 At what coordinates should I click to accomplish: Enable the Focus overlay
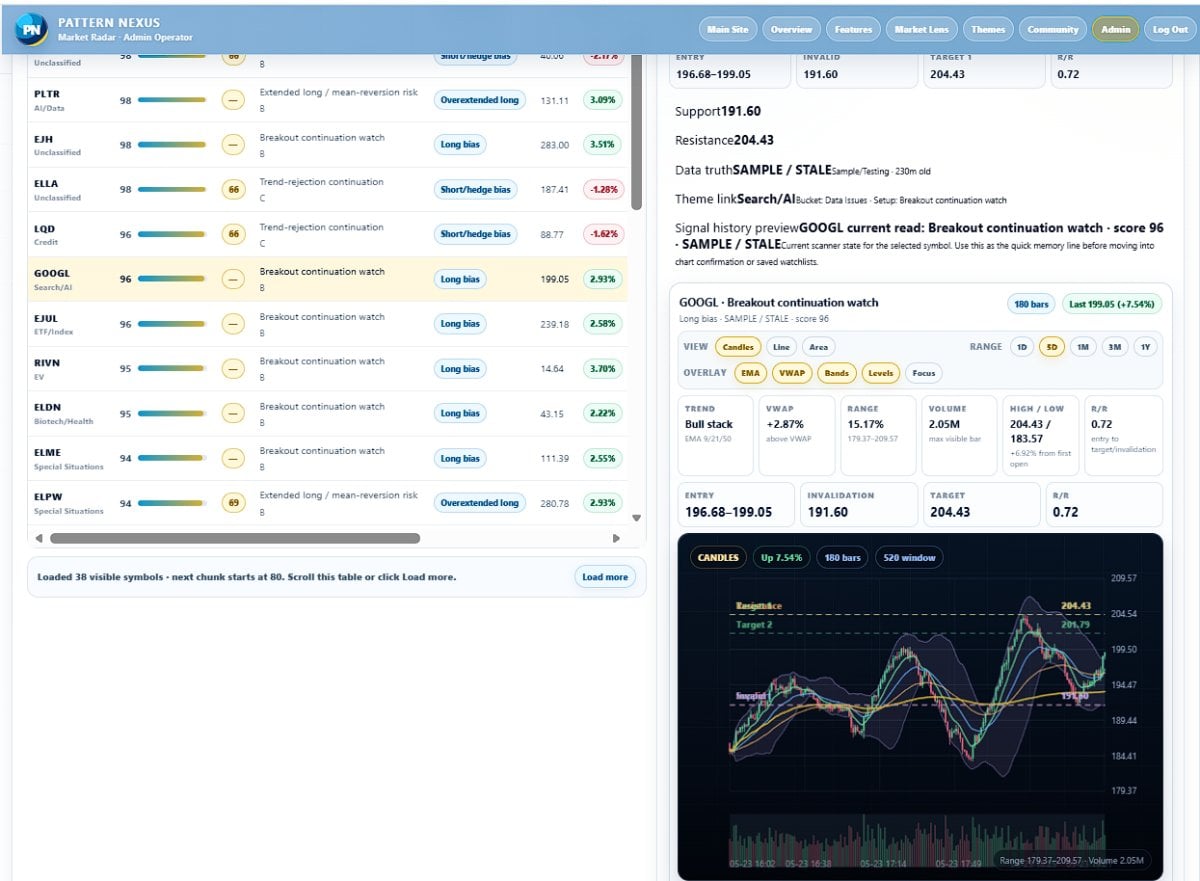(924, 373)
